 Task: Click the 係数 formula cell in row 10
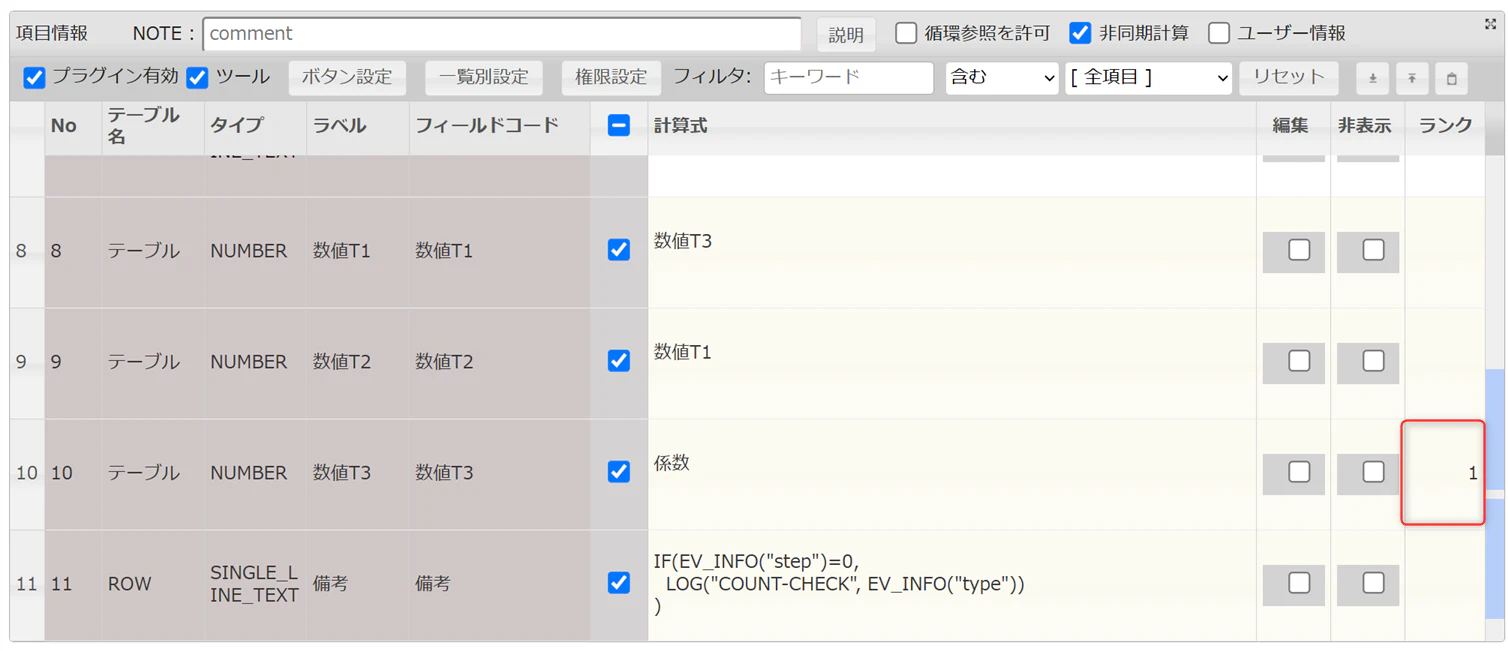[952, 474]
